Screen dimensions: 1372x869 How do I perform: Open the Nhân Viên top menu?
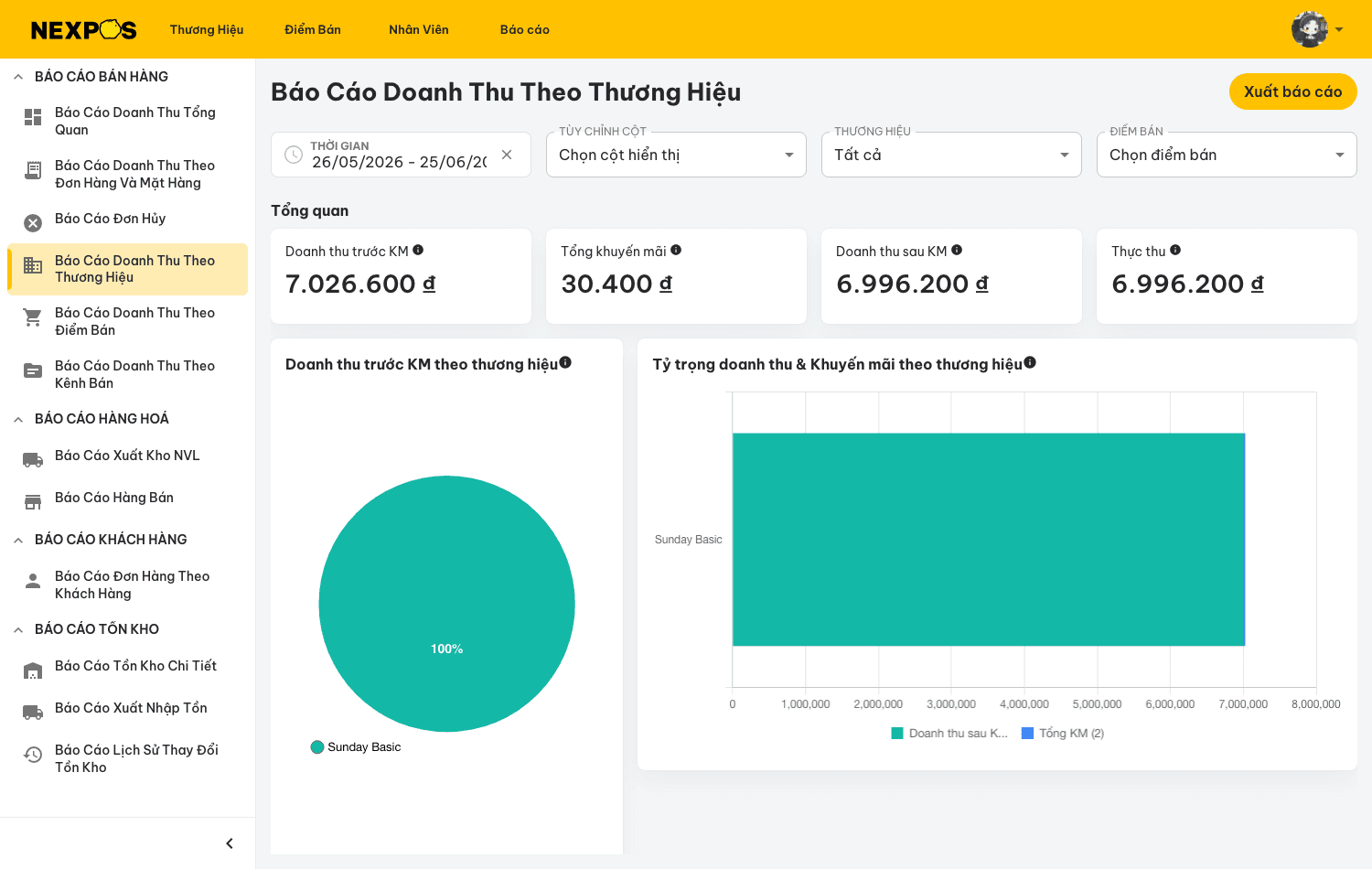click(419, 29)
